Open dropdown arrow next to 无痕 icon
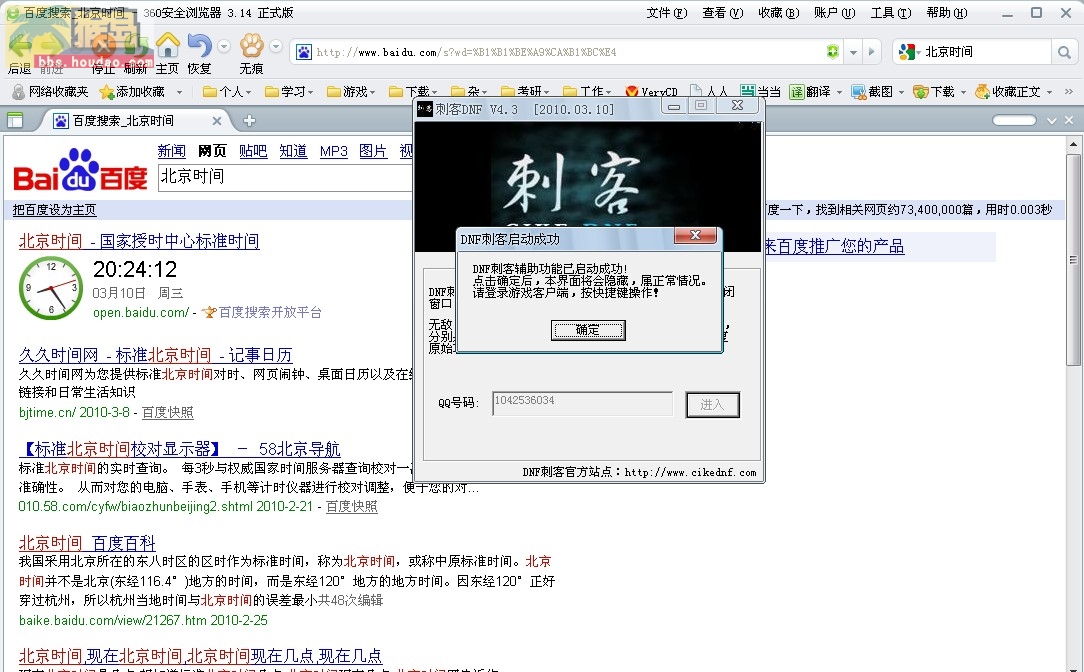Screen dimensions: 1084x672 276,46
